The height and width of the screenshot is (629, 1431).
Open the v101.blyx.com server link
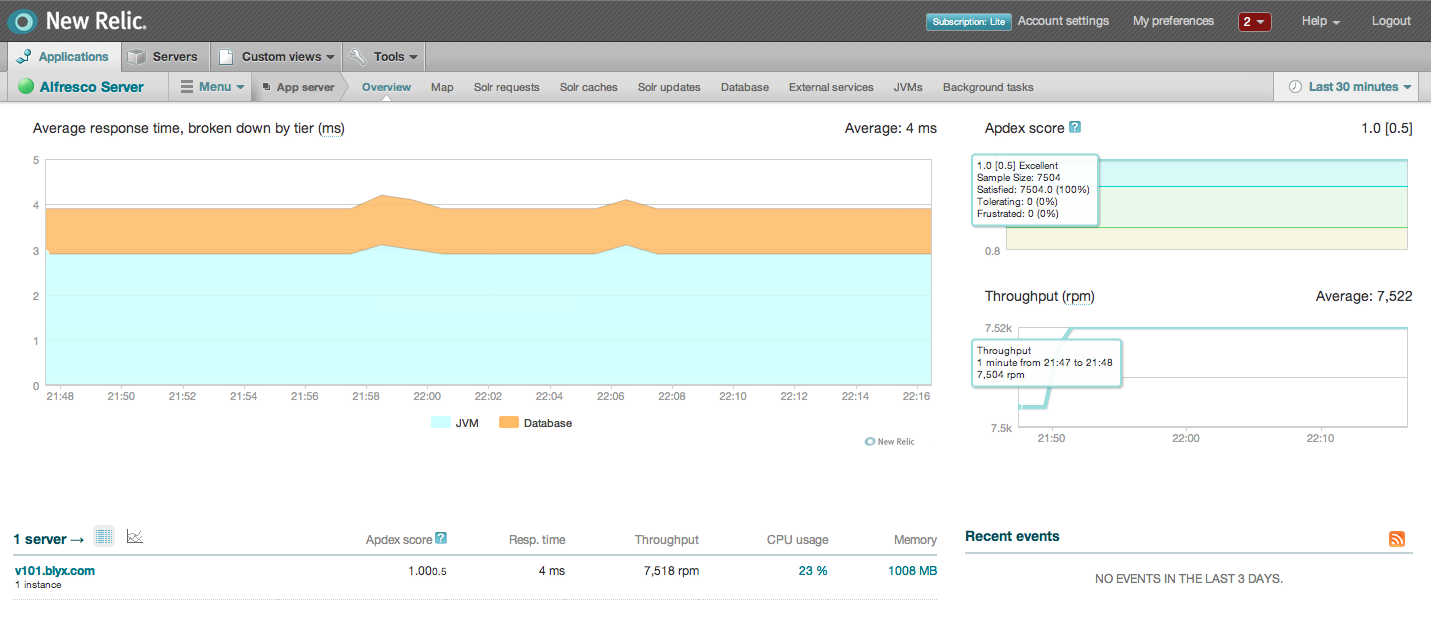click(55, 571)
